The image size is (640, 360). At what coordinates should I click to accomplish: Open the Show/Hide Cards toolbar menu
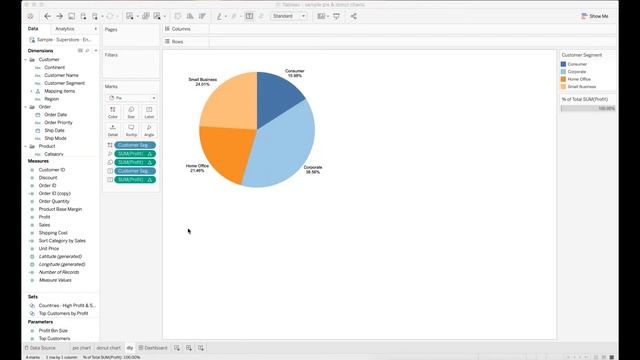[x=322, y=16]
